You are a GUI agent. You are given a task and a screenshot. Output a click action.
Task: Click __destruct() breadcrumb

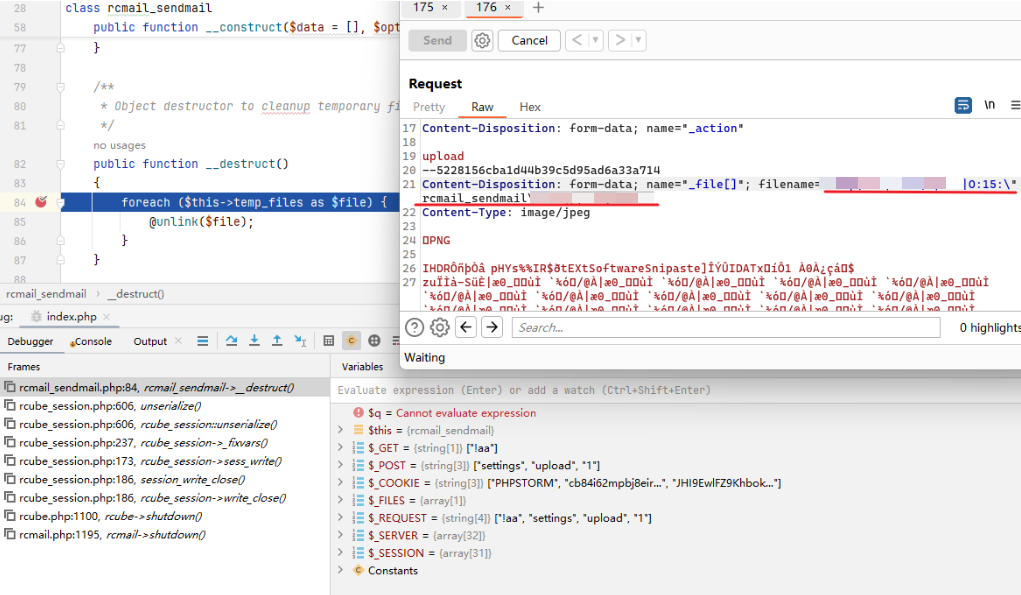point(135,294)
